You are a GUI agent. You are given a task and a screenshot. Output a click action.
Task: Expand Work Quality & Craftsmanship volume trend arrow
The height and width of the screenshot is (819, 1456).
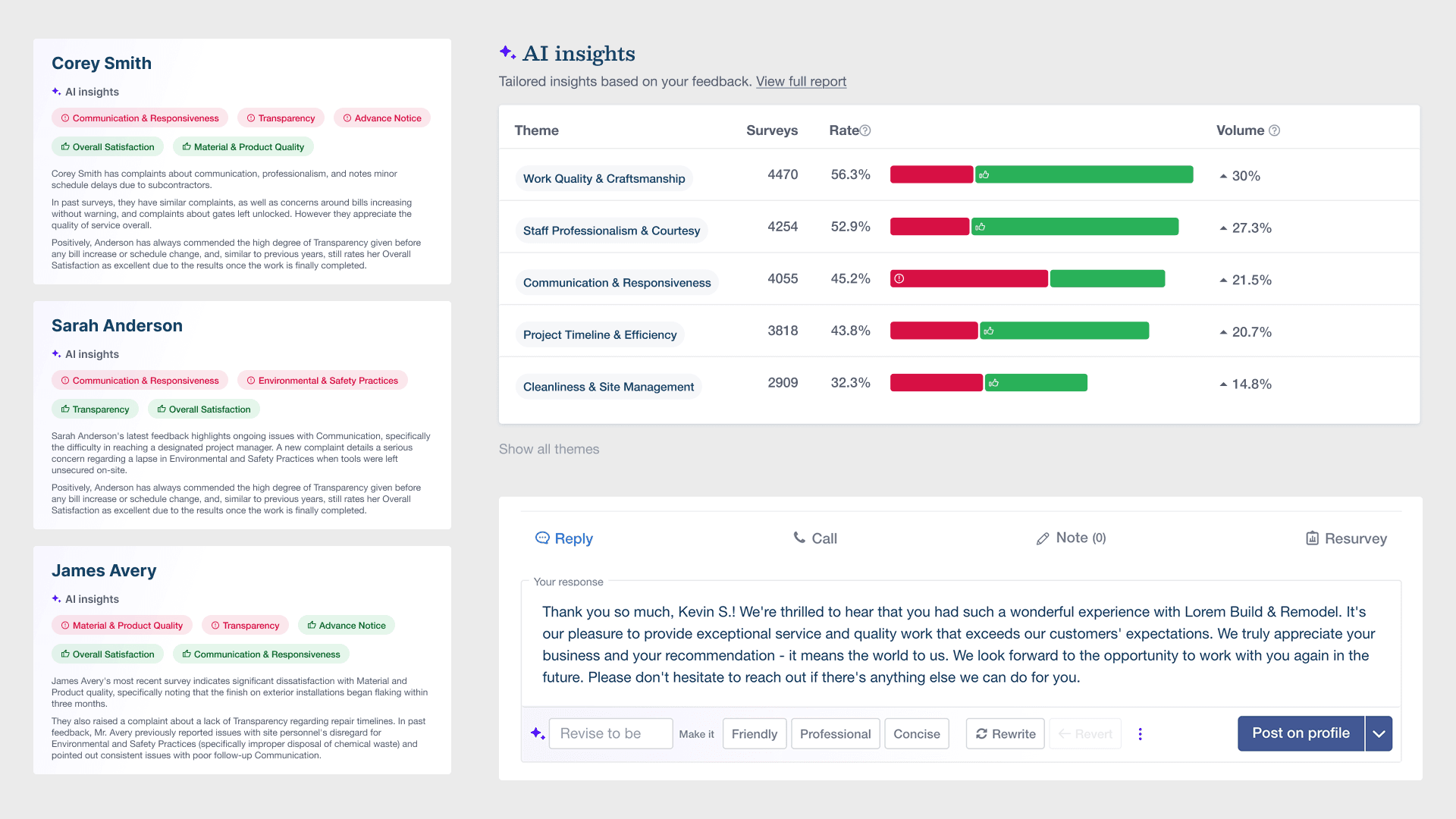[1223, 176]
